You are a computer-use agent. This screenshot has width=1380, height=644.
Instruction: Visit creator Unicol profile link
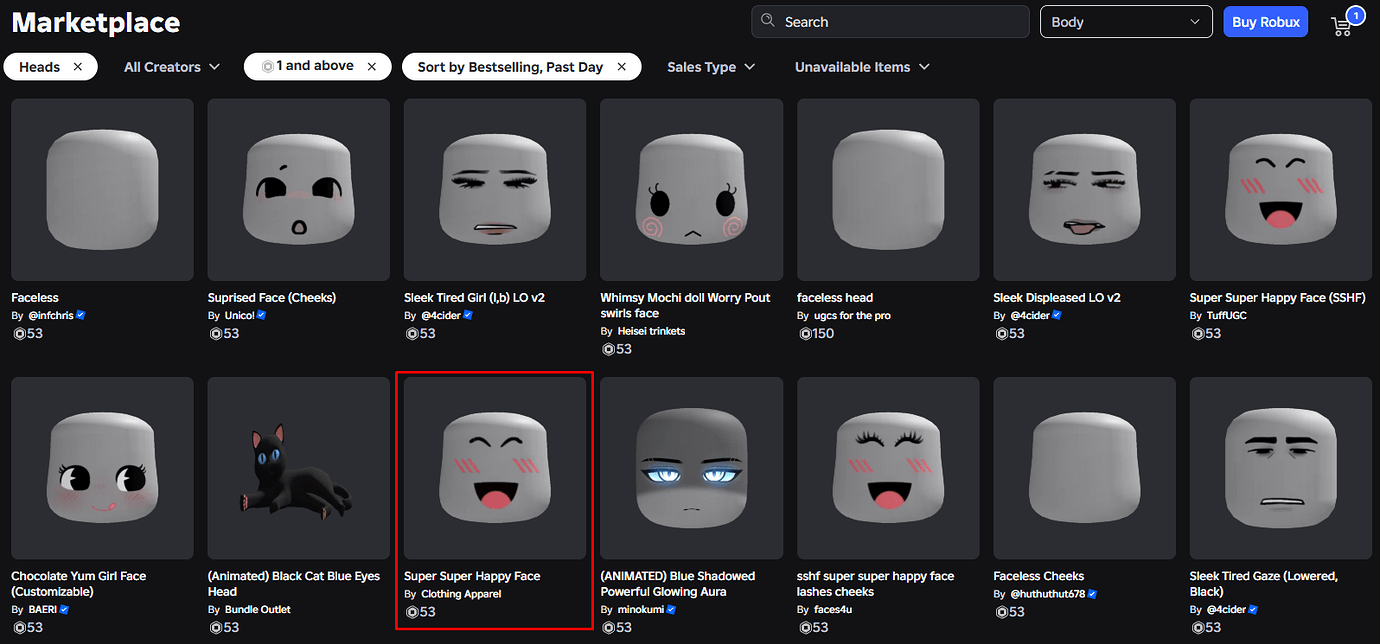[x=239, y=315]
